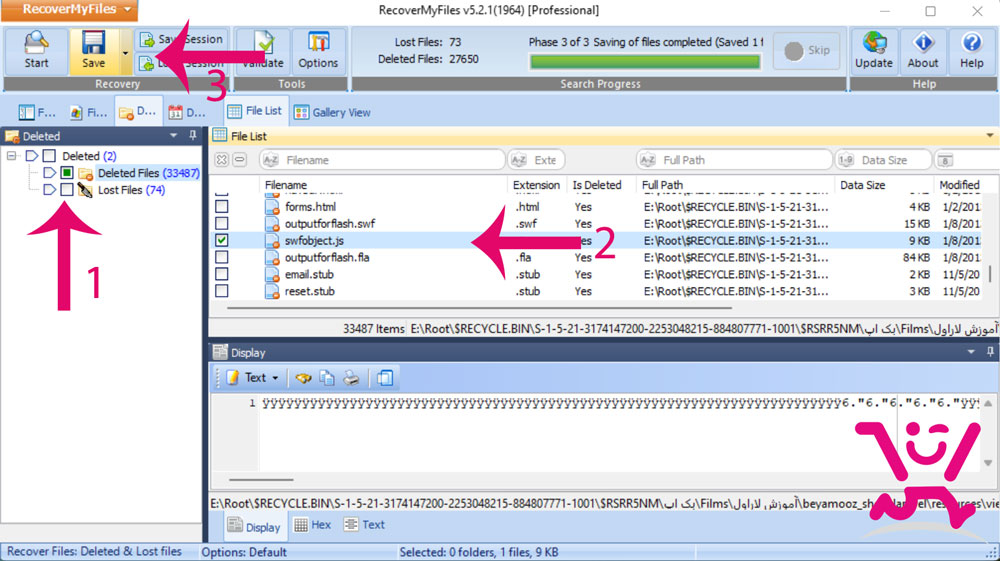The height and width of the screenshot is (561, 1000).
Task: Click the find icon in Display toolbar
Action: (x=304, y=377)
